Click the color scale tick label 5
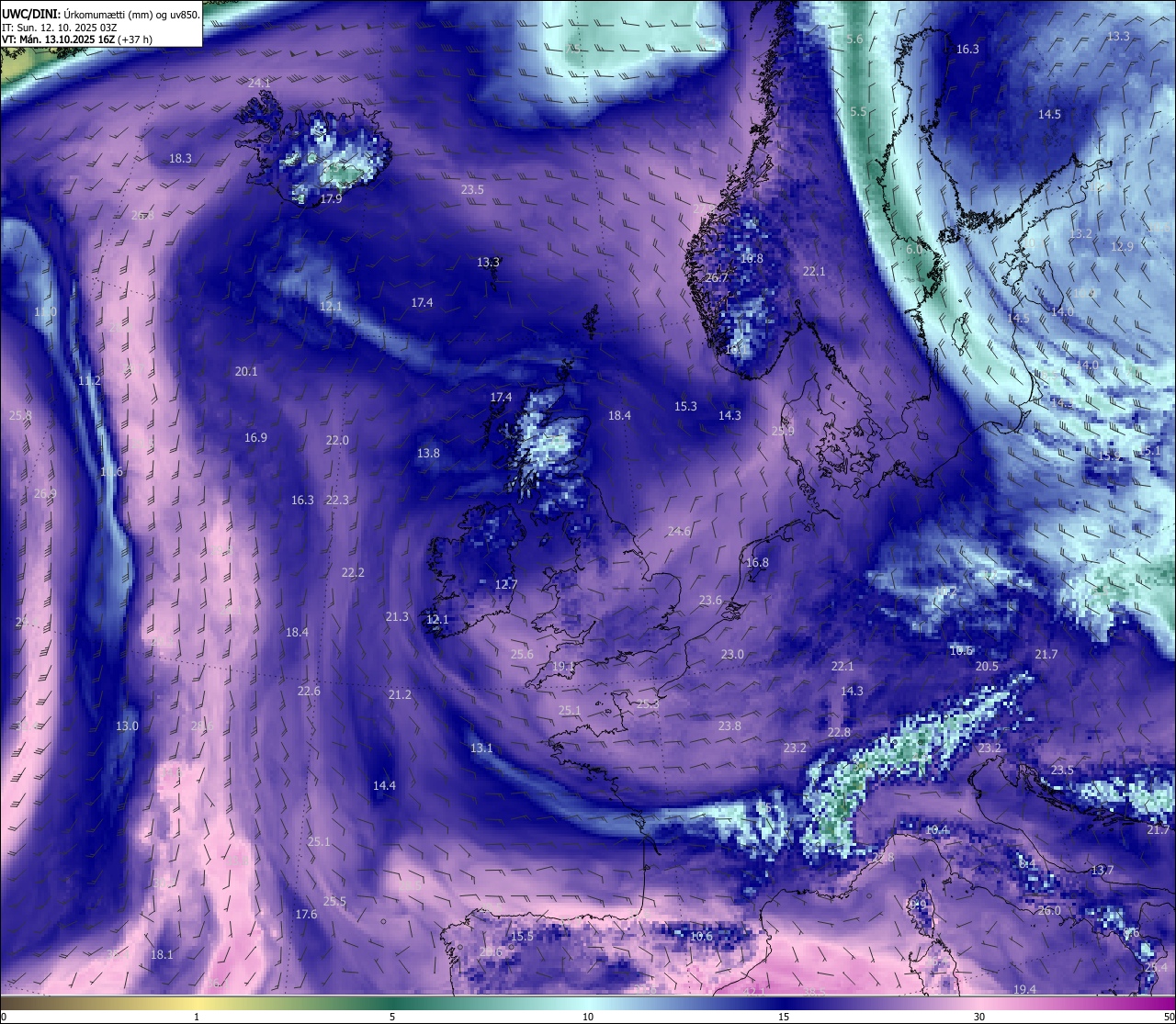Image resolution: width=1176 pixels, height=1024 pixels. [392, 1017]
